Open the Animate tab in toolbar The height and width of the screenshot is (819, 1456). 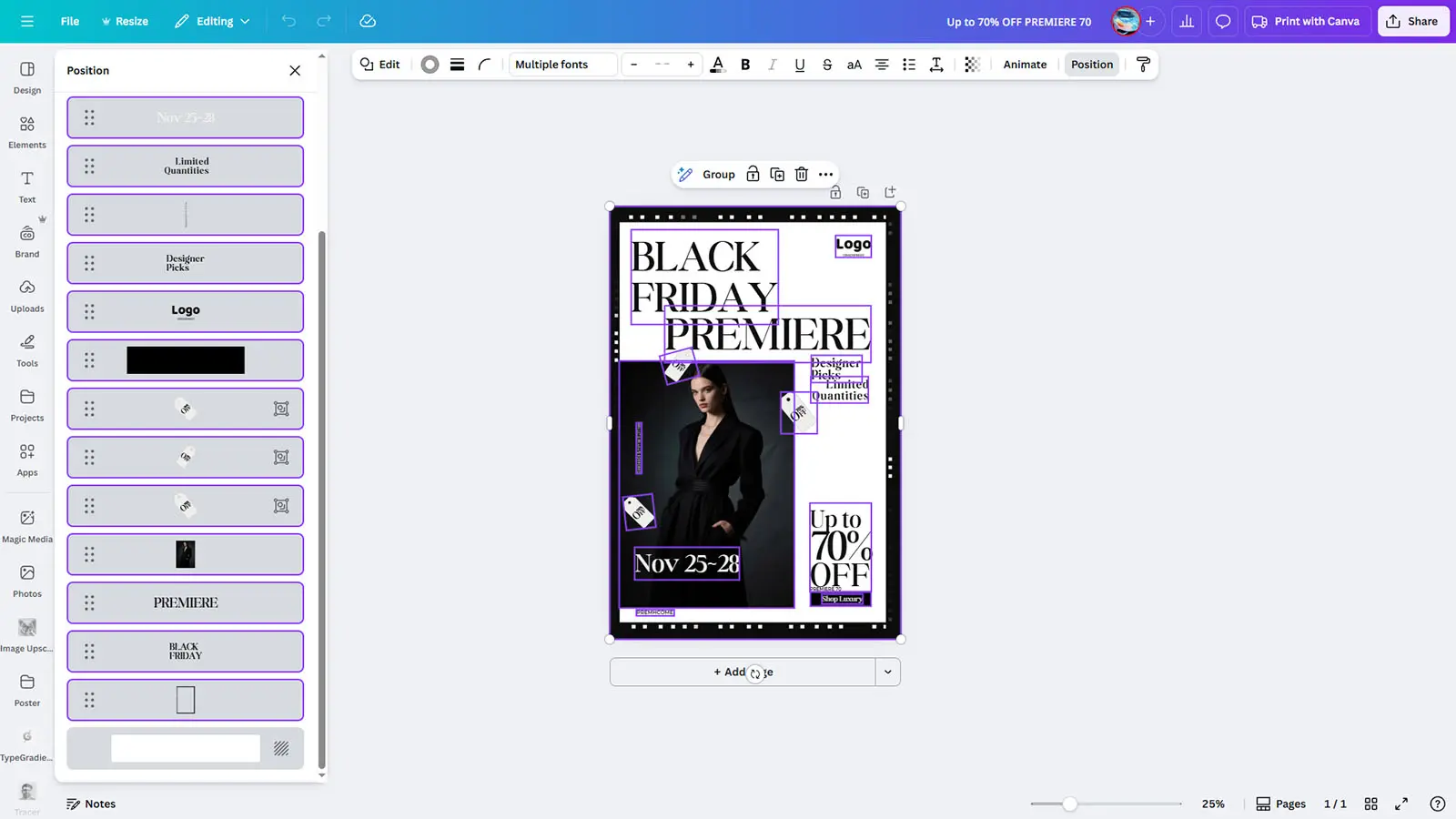(x=1025, y=65)
